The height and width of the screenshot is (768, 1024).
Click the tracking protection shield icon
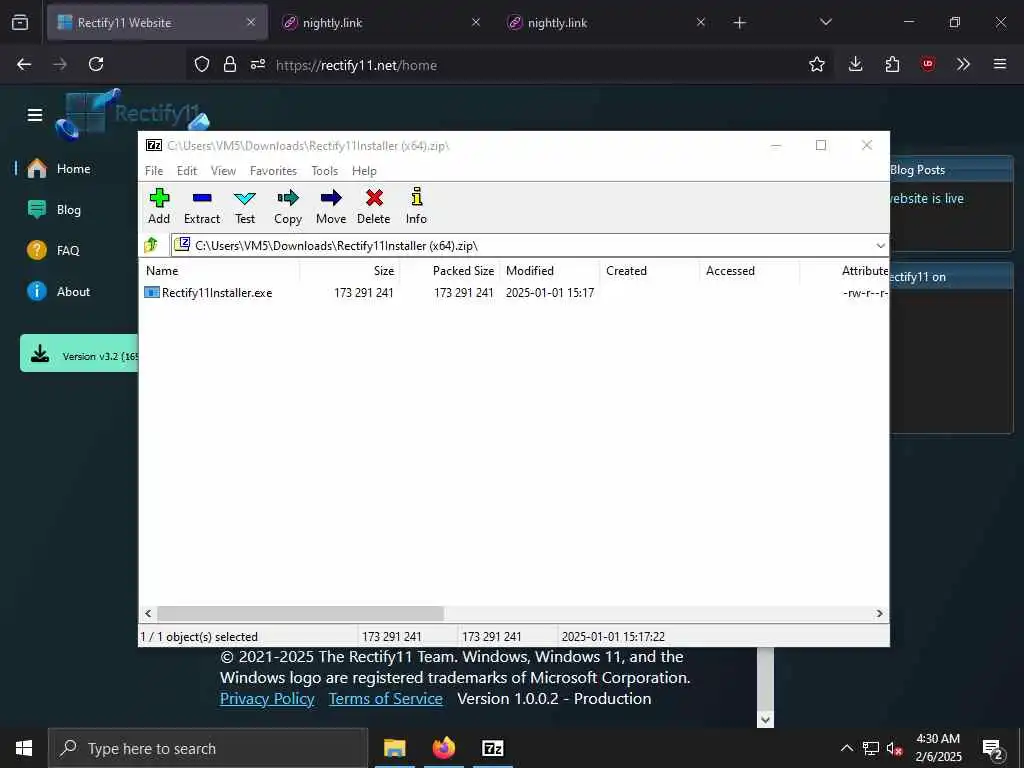(x=202, y=64)
